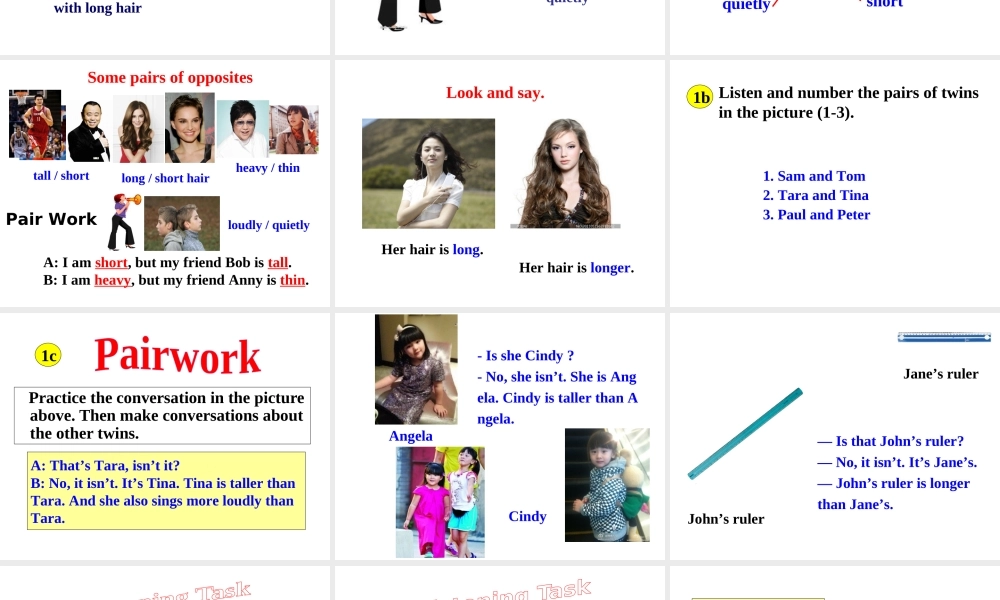Select '1. Sam and Tom' list item
This screenshot has height=600, width=1000.
coord(814,176)
